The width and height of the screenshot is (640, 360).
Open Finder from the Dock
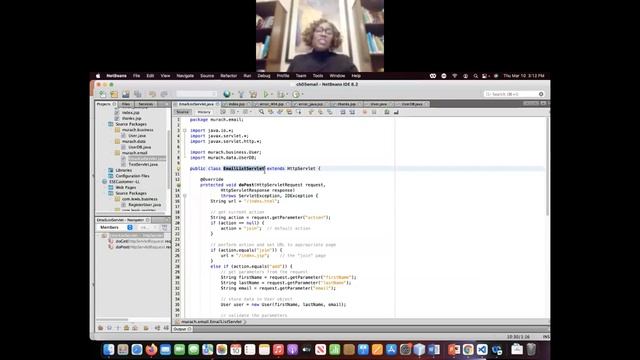(x=109, y=349)
